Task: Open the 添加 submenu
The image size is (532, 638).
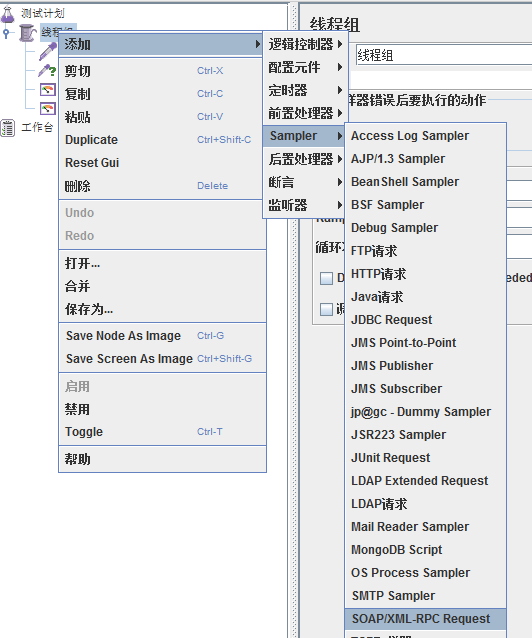Action: pyautogui.click(x=160, y=44)
